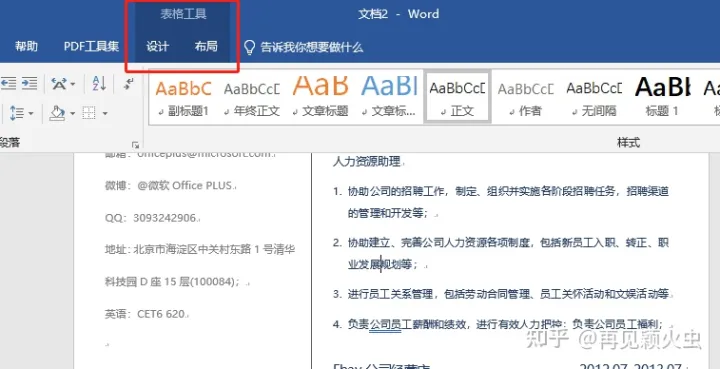Click the lightbulb Tell Me icon
The image size is (720, 369).
[249, 47]
